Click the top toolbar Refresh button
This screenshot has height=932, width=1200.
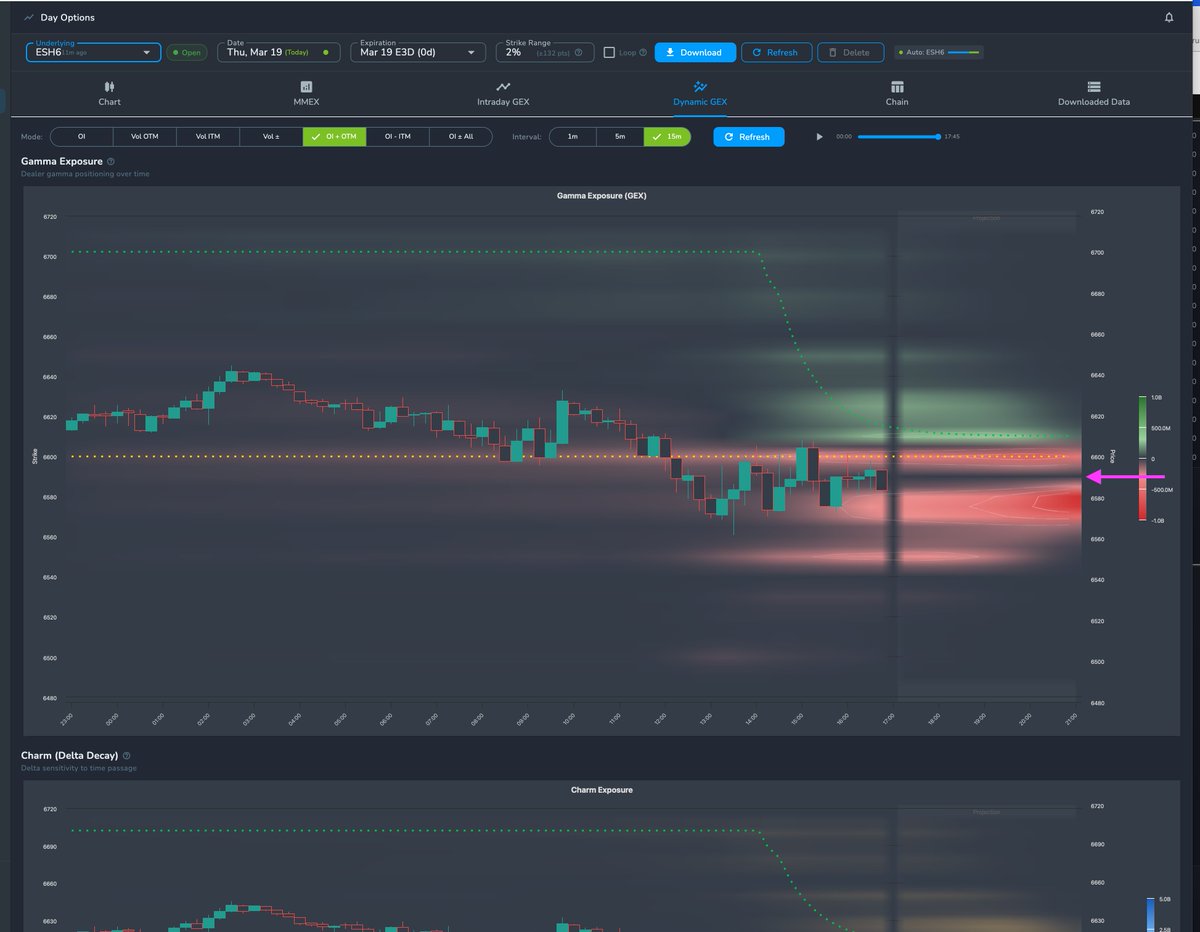pos(776,52)
